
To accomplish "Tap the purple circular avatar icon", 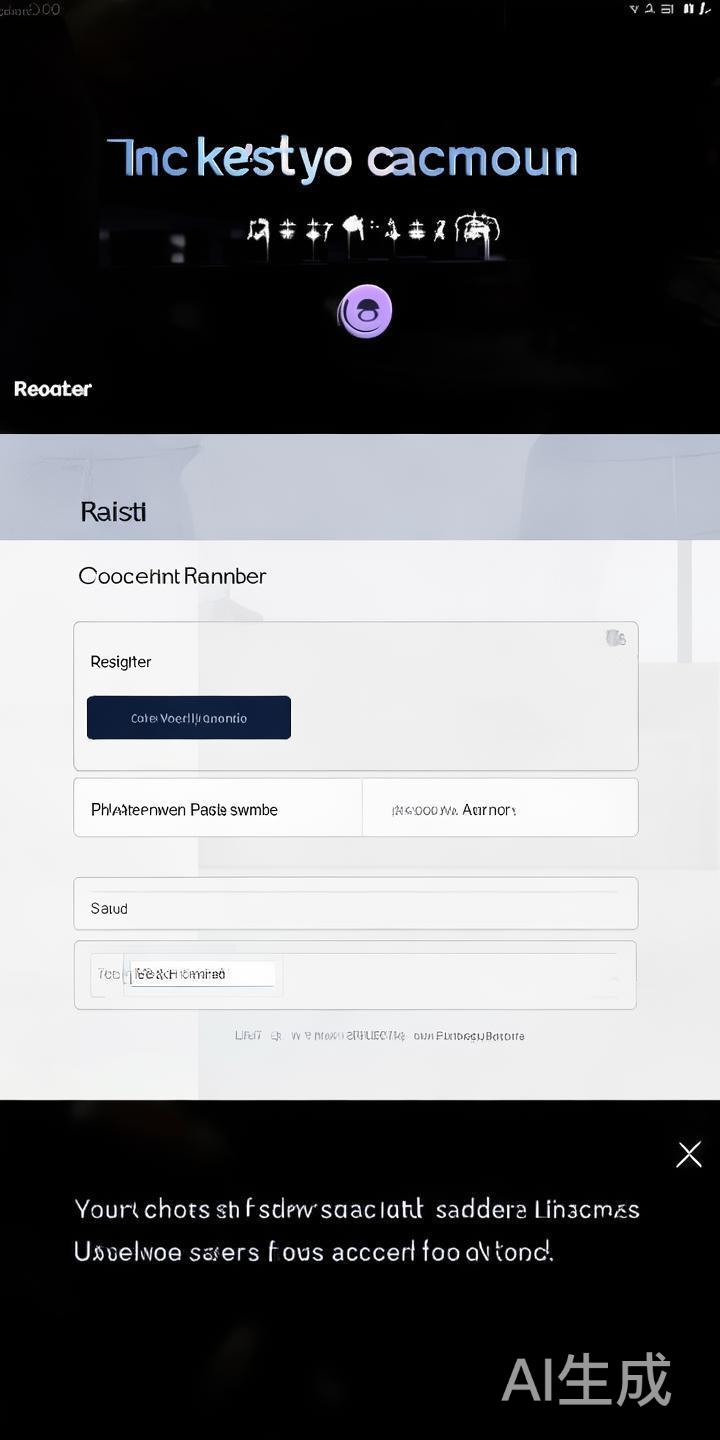I will tap(365, 311).
